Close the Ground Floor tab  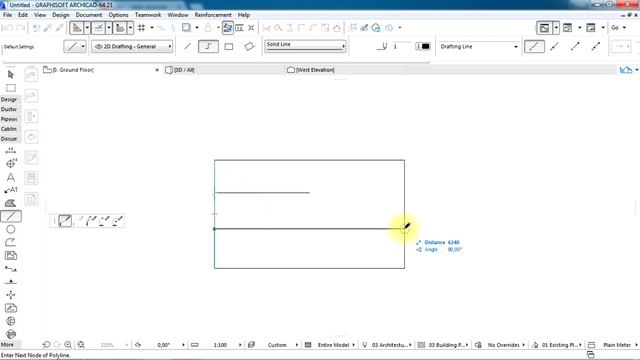157,70
